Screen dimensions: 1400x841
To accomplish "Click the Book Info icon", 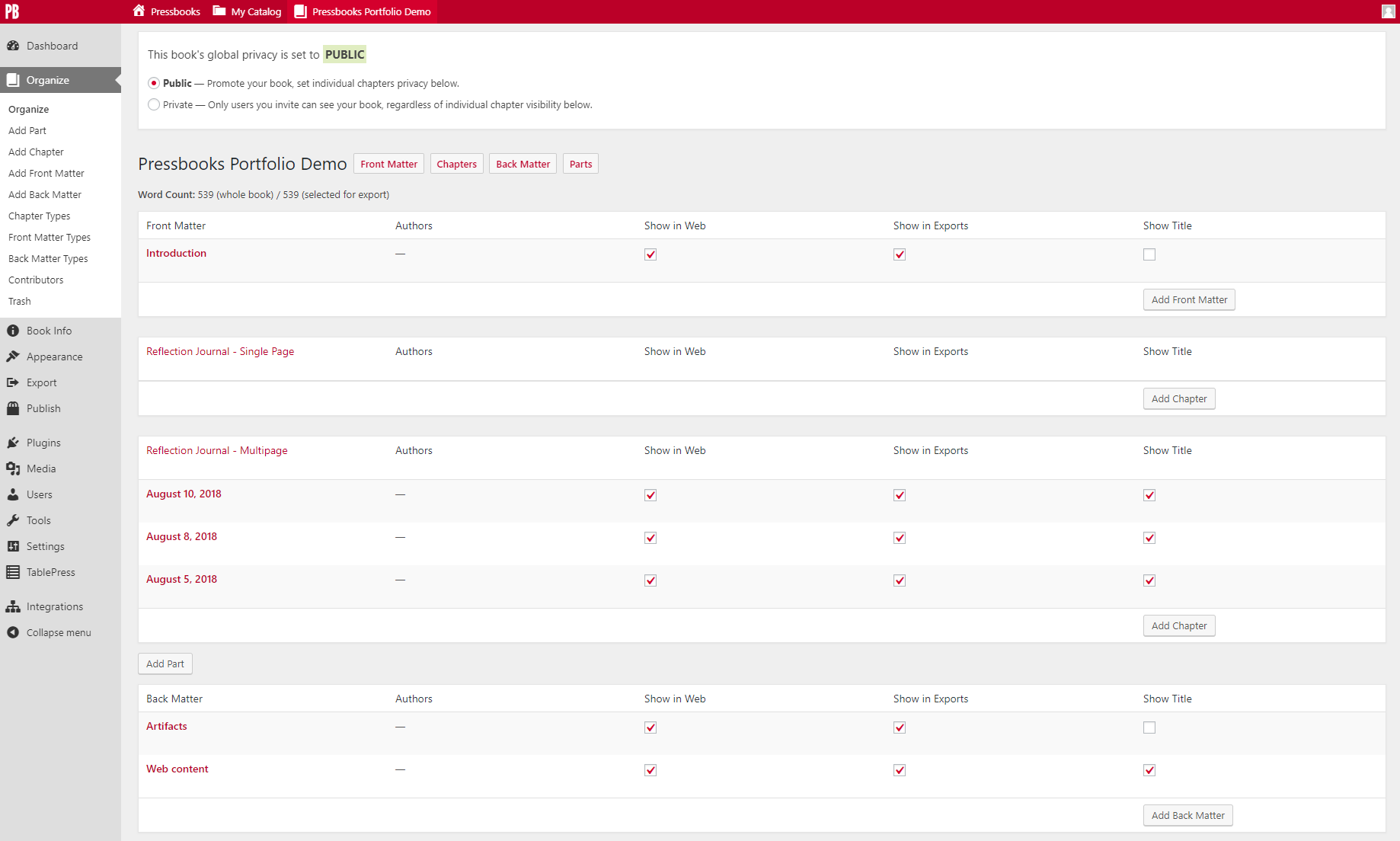I will pyautogui.click(x=13, y=331).
